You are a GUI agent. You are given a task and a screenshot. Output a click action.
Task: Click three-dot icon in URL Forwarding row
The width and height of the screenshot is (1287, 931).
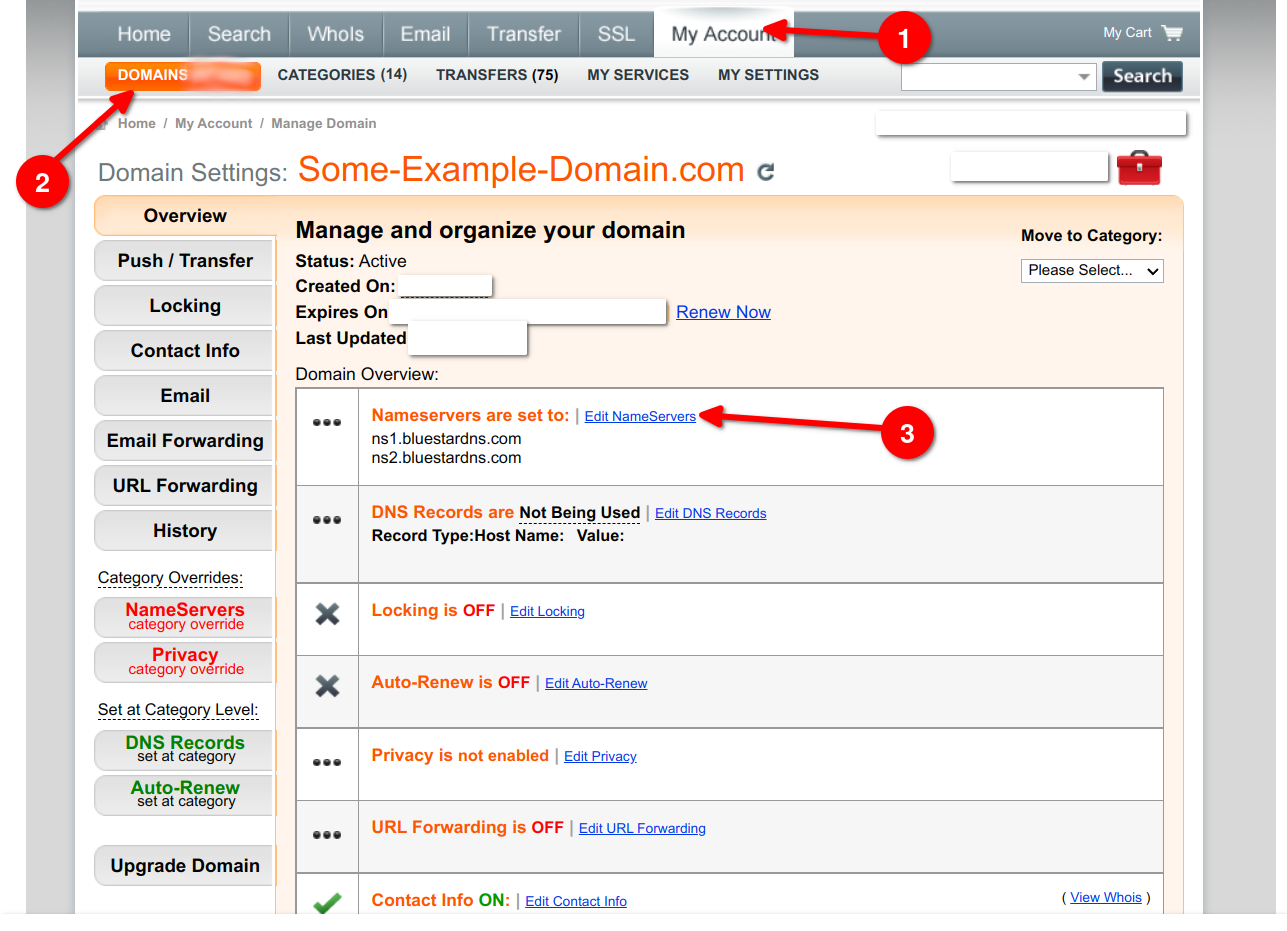[327, 834]
